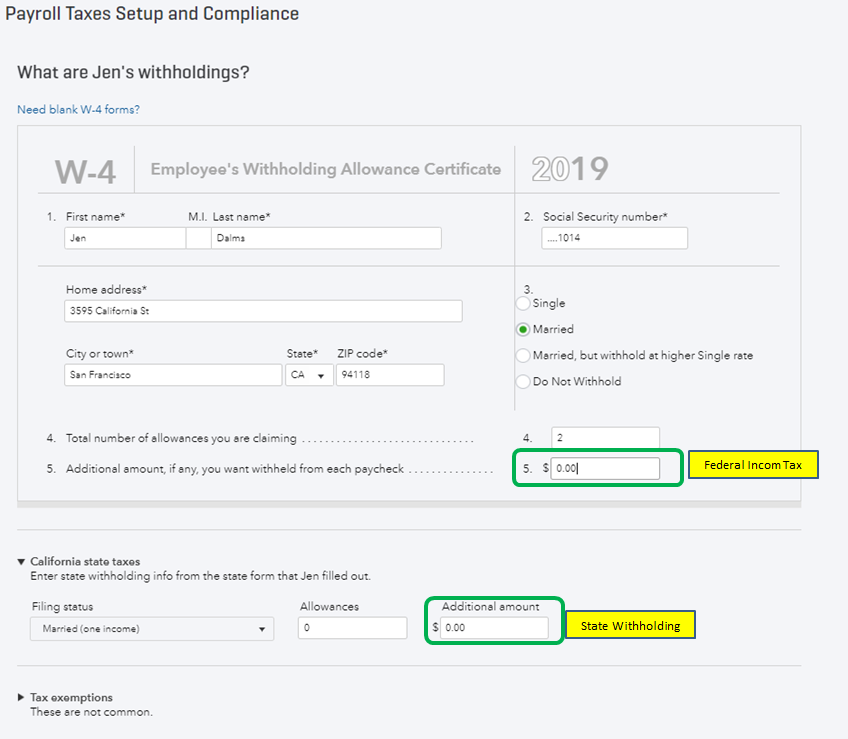Click the total allowances field on line 4
This screenshot has height=739, width=848.
pos(605,438)
